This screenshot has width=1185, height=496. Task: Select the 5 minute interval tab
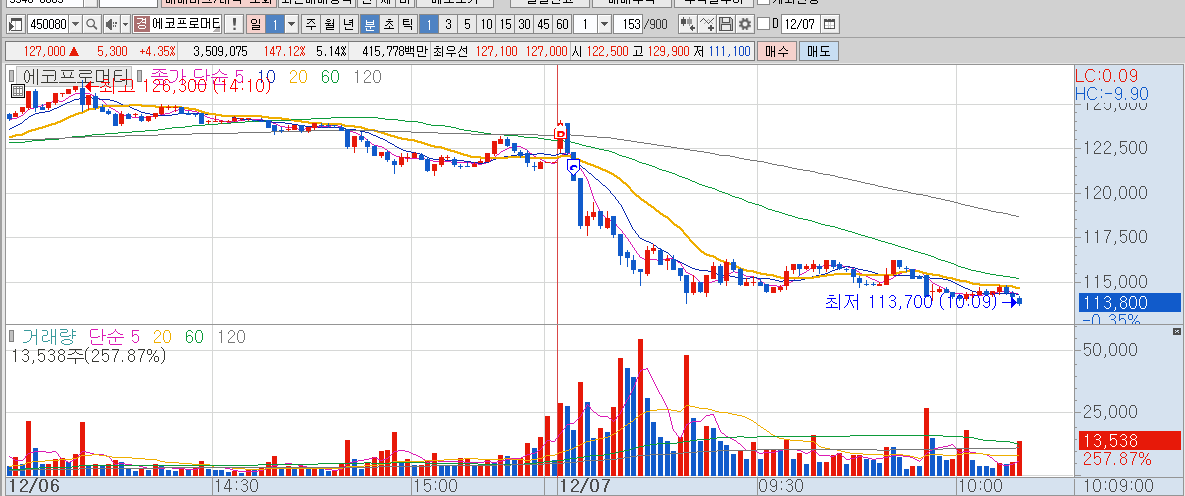point(467,24)
